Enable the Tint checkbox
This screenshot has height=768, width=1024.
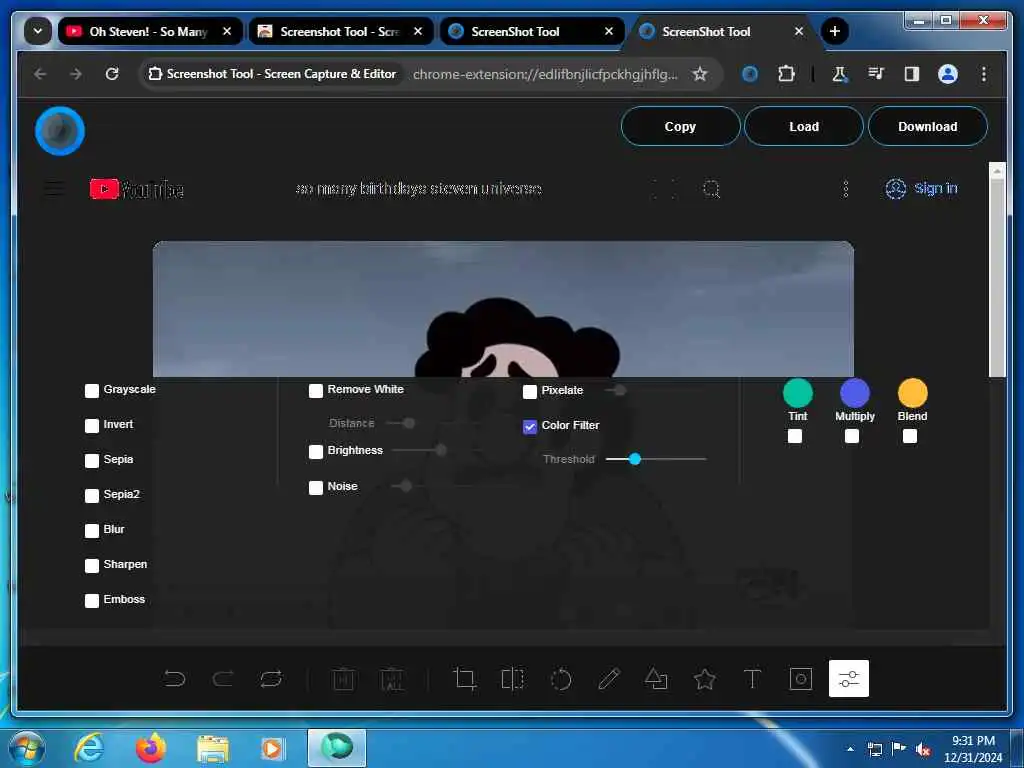point(795,436)
